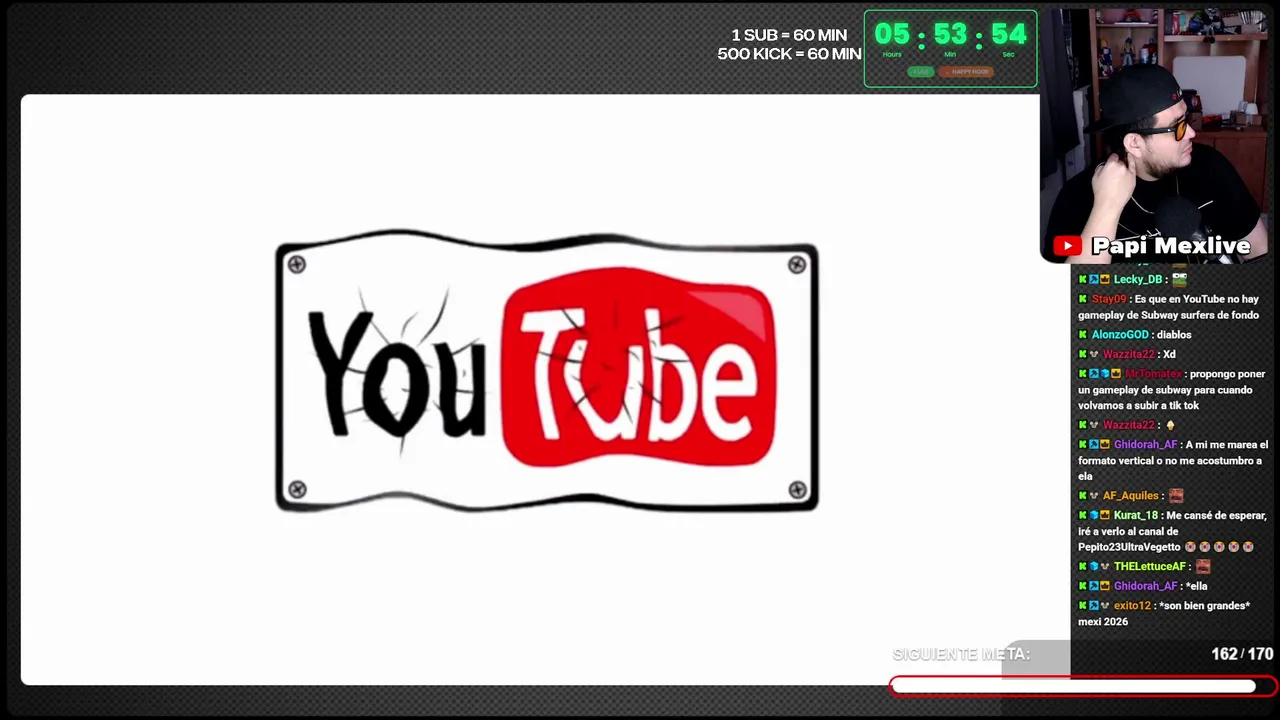Click the green Kick badge beside AlonzoGOD

point(1083,335)
